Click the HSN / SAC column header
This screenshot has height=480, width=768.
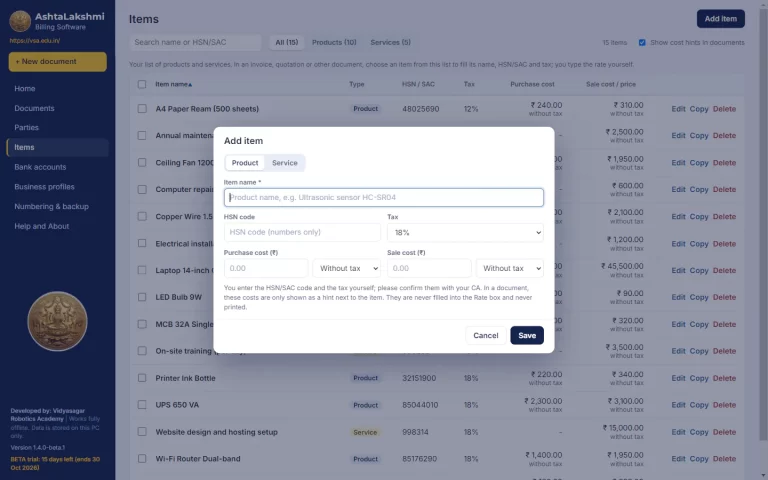pos(418,84)
